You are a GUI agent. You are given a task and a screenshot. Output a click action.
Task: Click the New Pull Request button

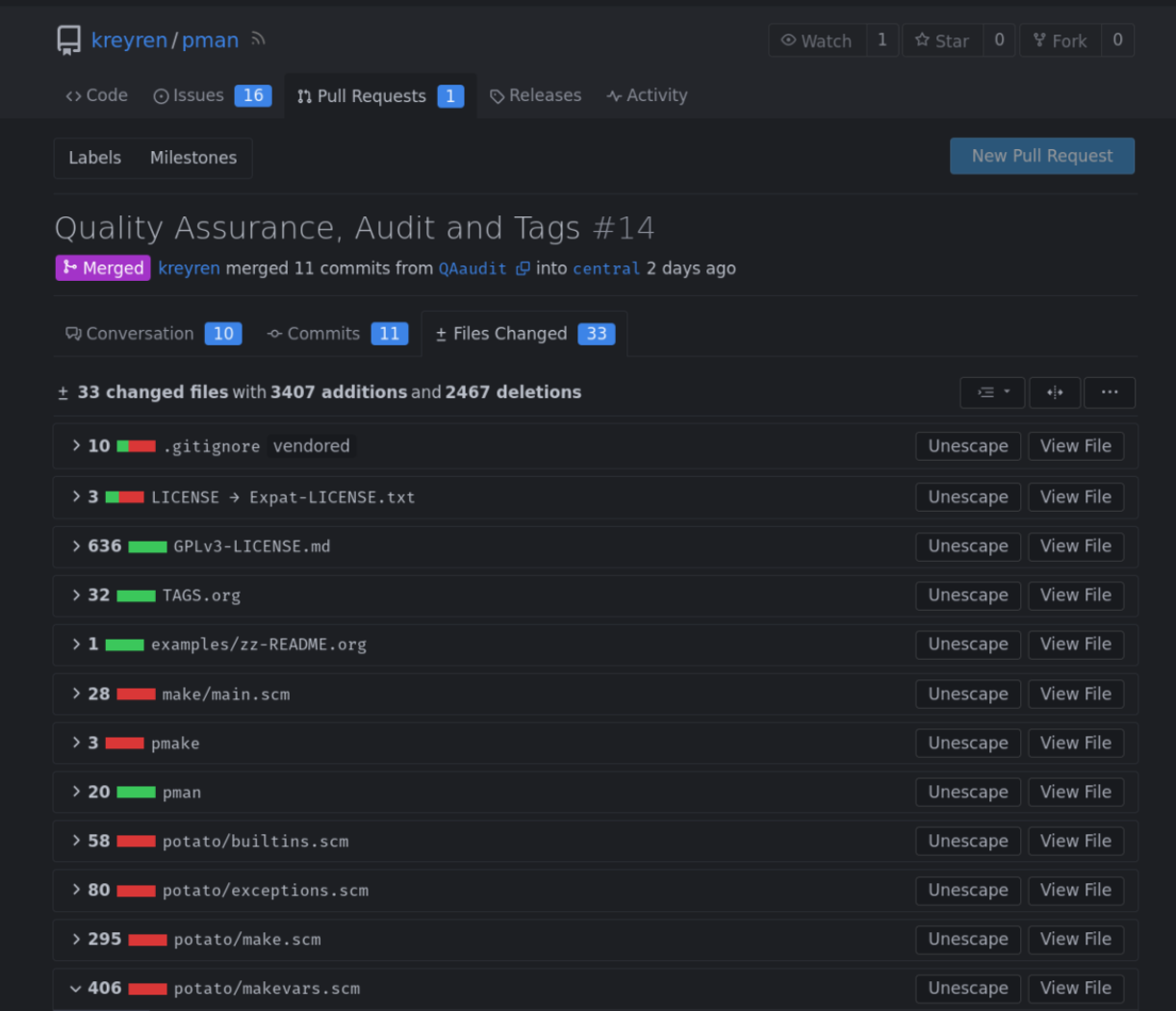pyautogui.click(x=1041, y=156)
